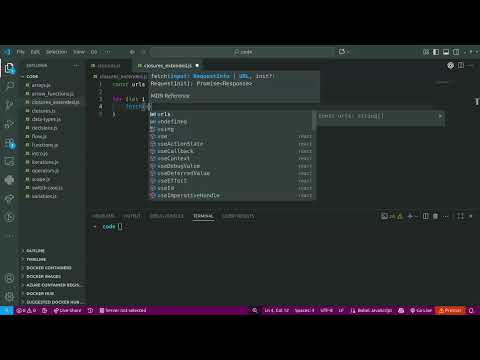
Task: Maximize the terminal panel size
Action: [460, 216]
